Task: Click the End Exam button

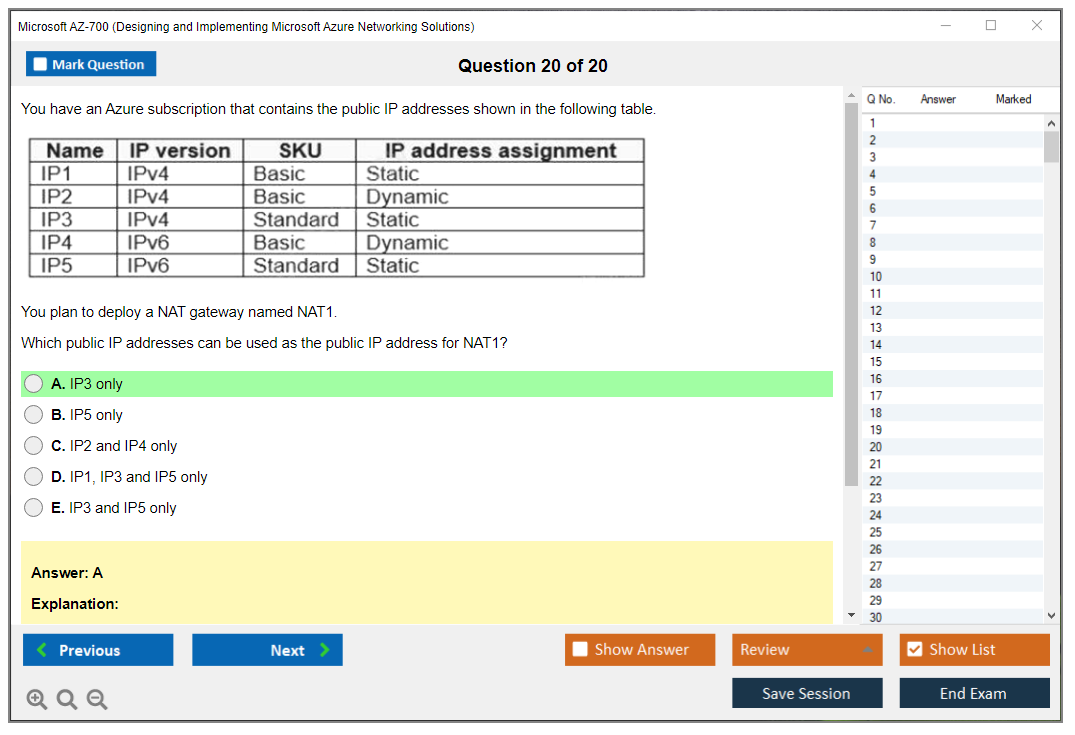Action: (974, 694)
